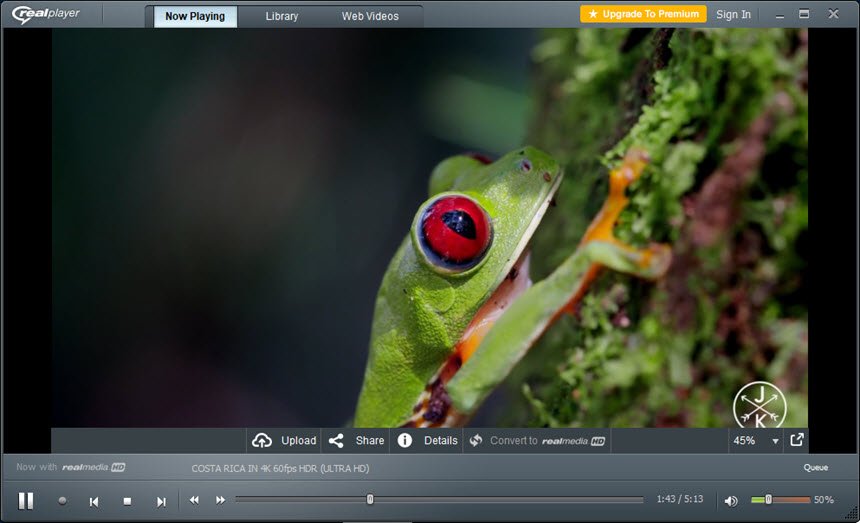Click the frog video frame
Image resolution: width=860 pixels, height=523 pixels.
pyautogui.click(x=429, y=228)
